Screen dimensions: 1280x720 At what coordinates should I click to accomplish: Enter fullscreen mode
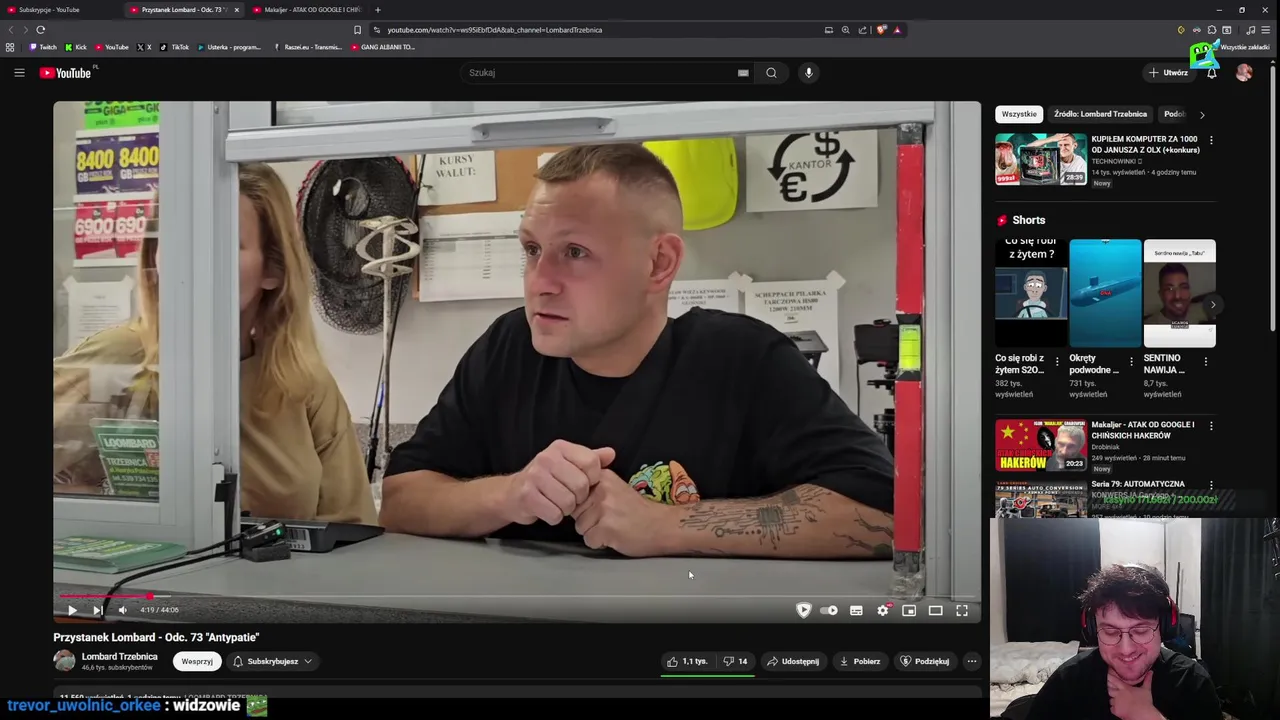point(962,610)
